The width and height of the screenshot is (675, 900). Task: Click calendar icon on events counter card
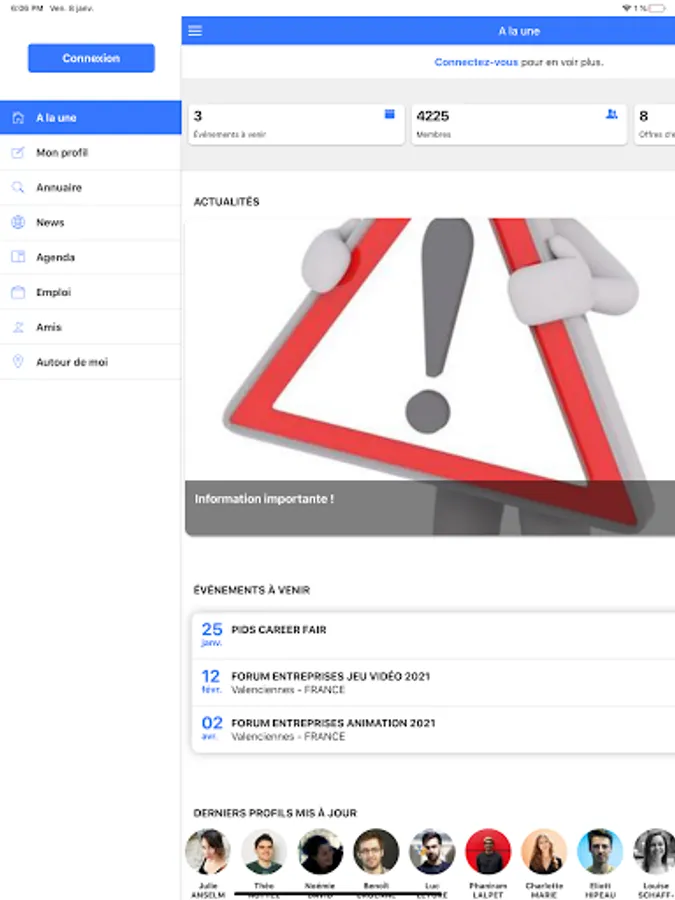pyautogui.click(x=390, y=114)
